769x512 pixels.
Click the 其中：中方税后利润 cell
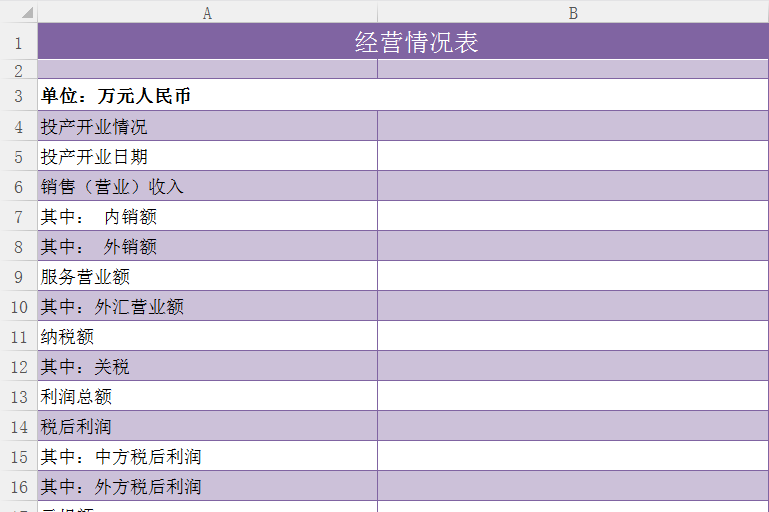click(121, 457)
